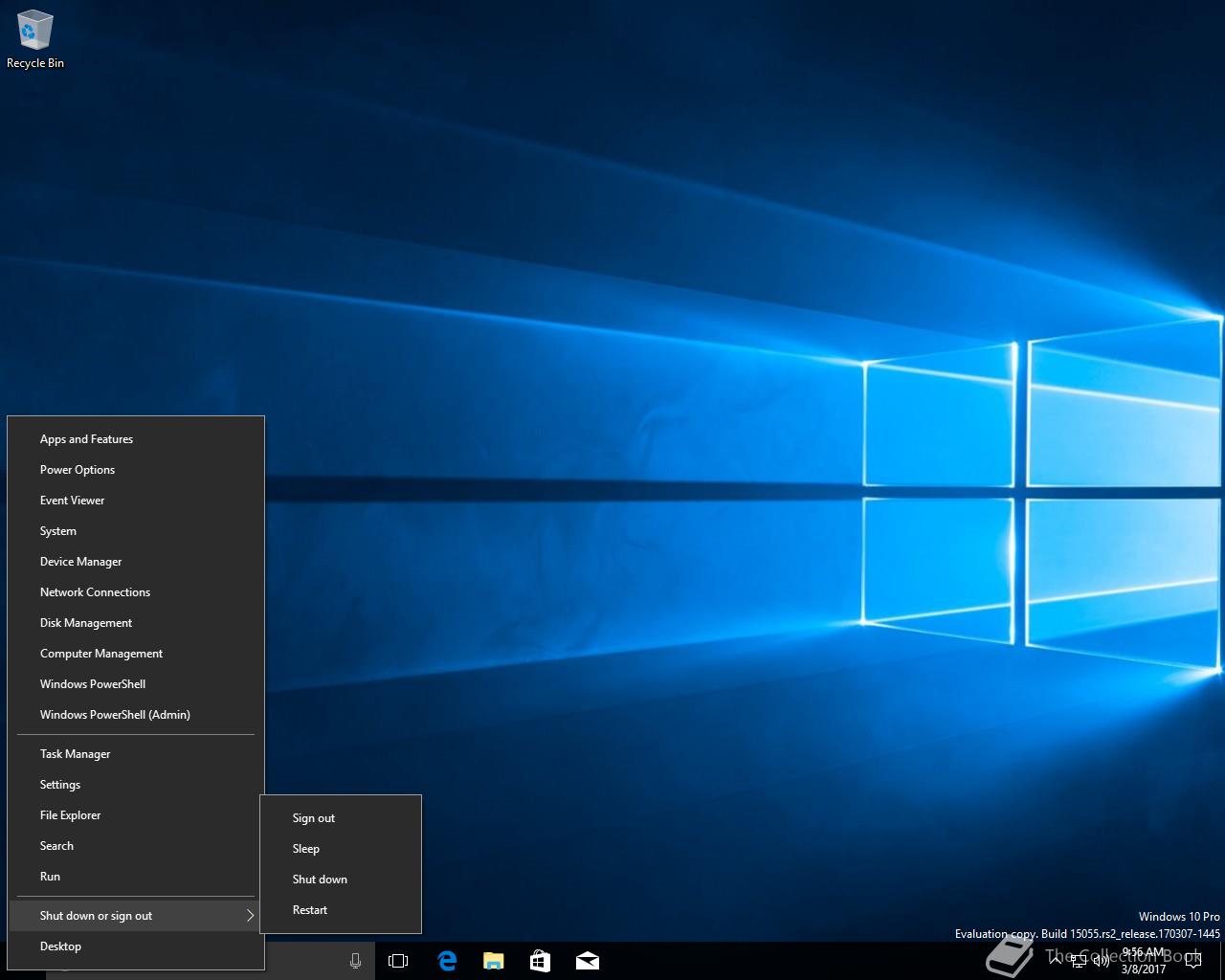Open the Mail taskbar icon
The width and height of the screenshot is (1225, 980).
tap(588, 961)
